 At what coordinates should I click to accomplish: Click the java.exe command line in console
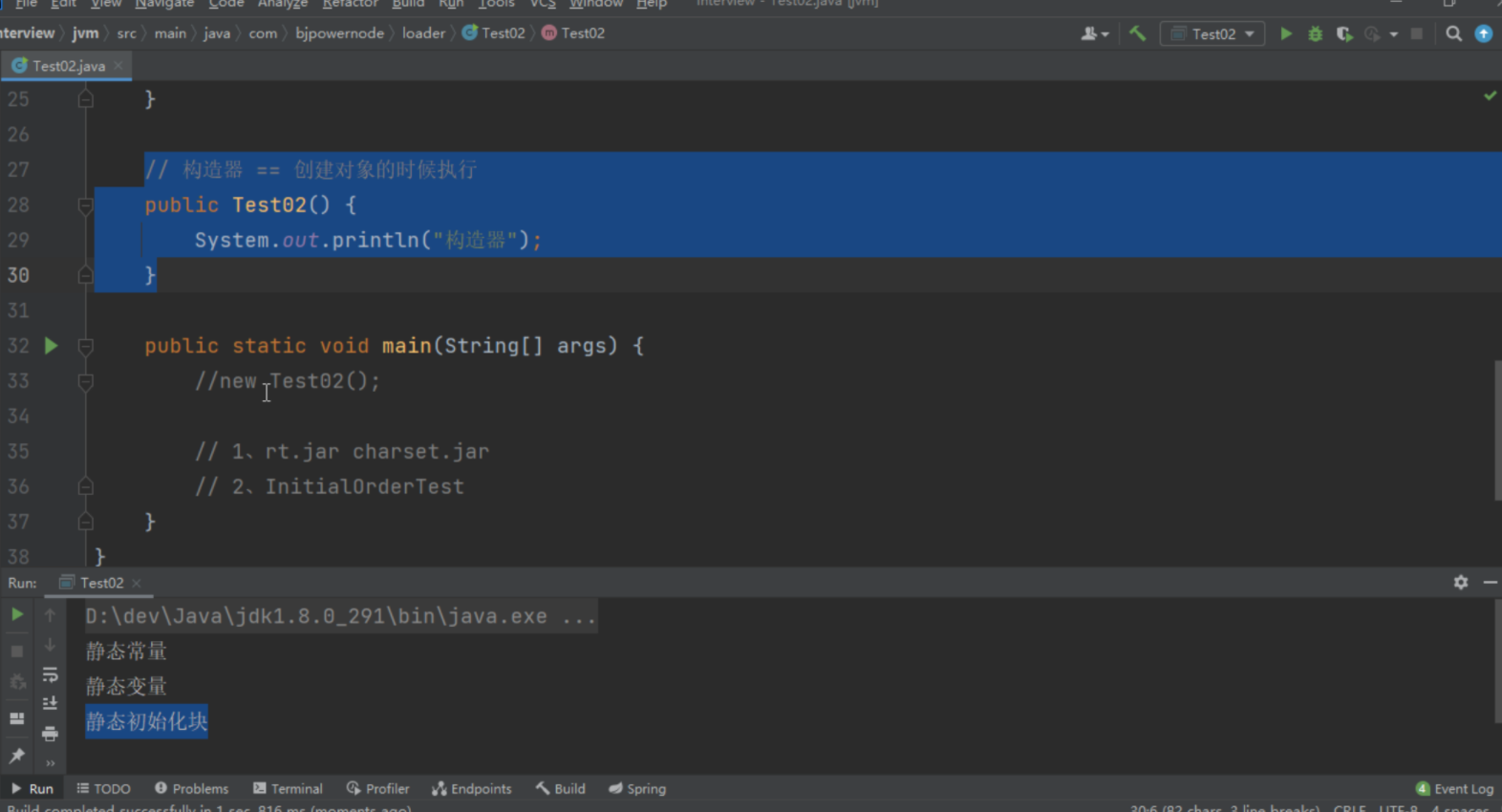pos(340,616)
